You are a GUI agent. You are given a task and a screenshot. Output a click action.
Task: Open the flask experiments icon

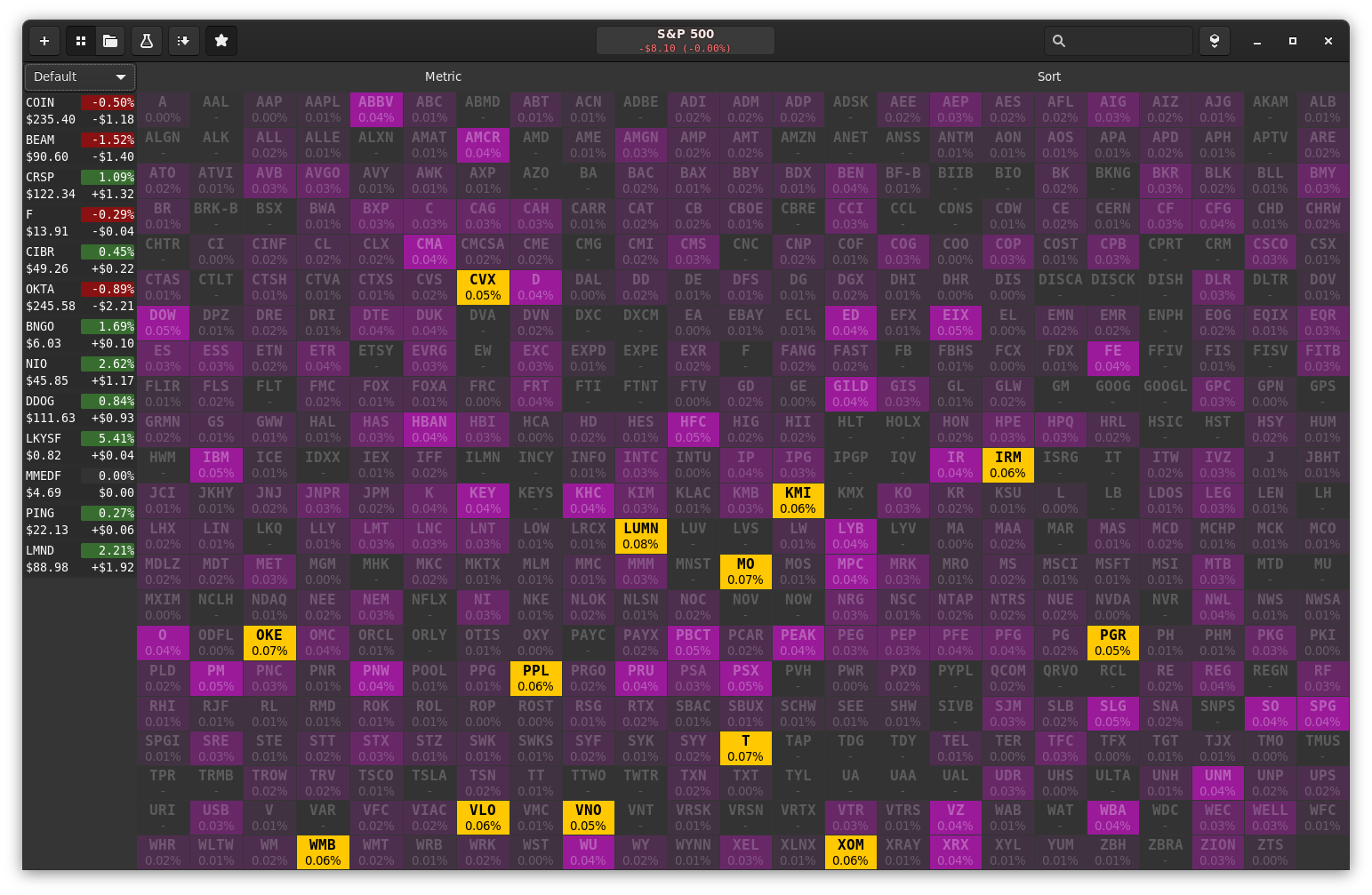(x=147, y=41)
